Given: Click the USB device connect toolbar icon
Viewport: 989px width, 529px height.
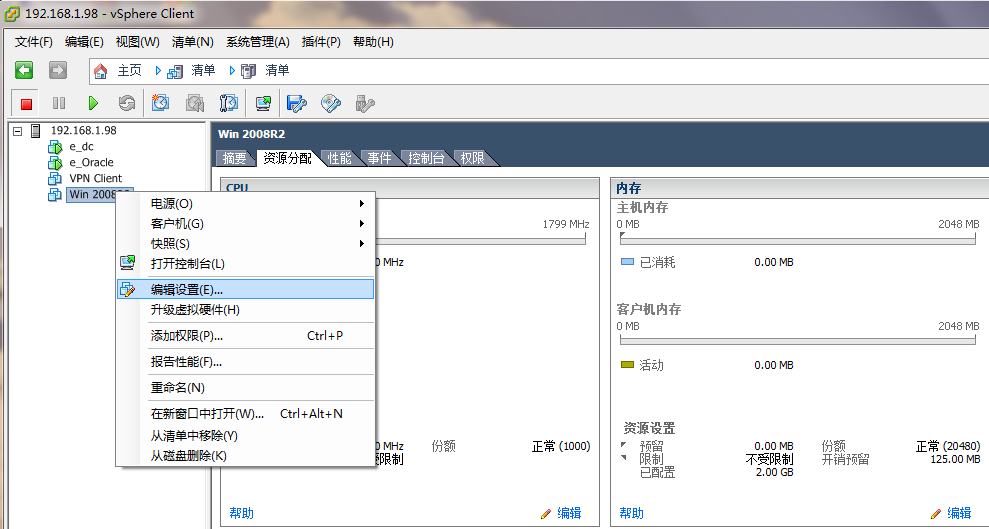Looking at the screenshot, I should click(x=365, y=103).
